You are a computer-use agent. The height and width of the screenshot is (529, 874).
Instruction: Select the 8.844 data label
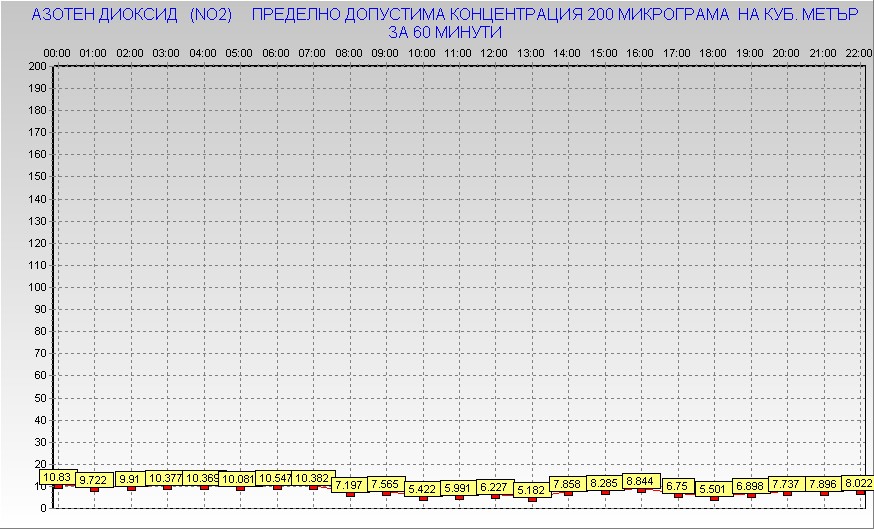640,481
